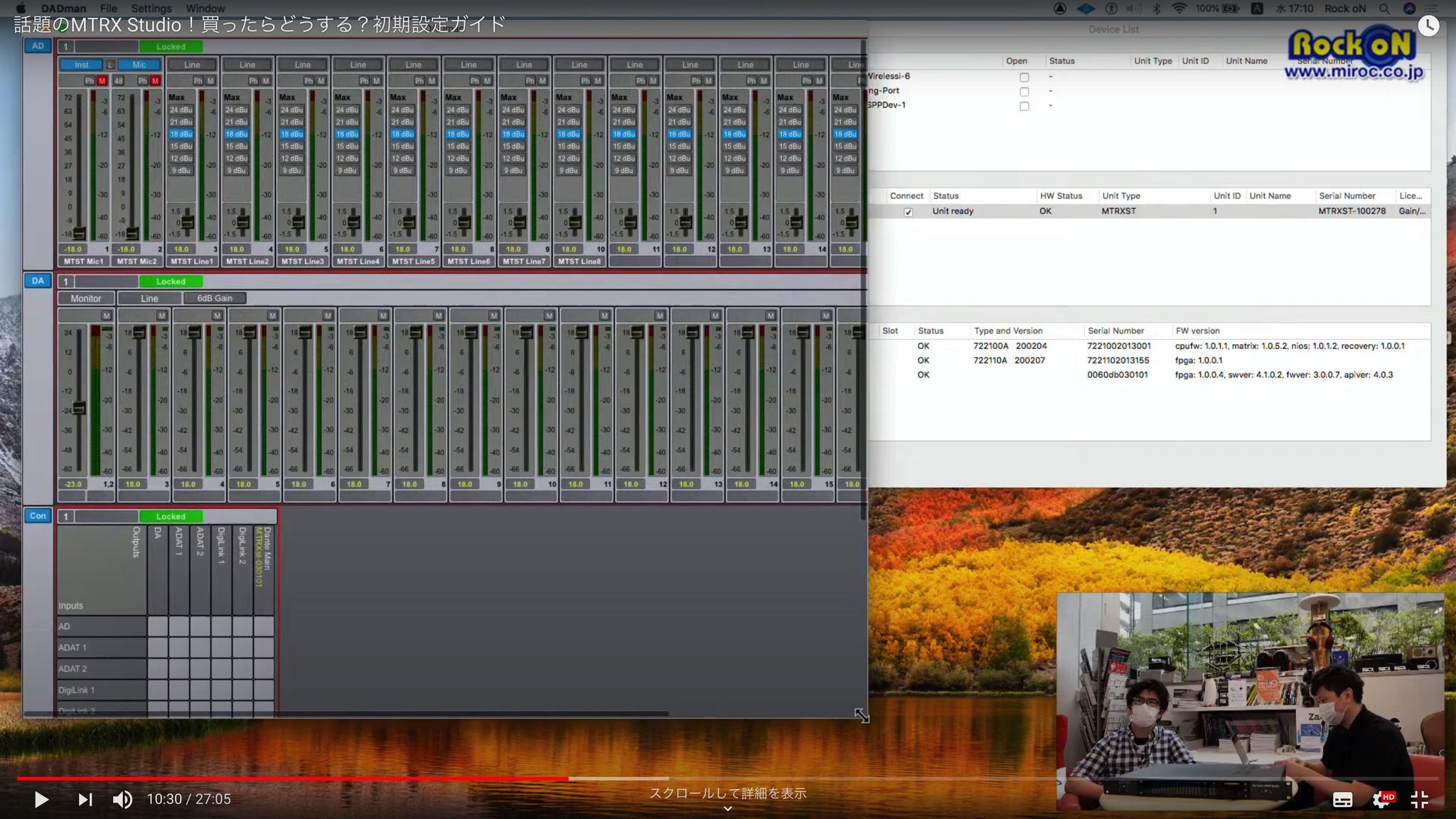Open the DADman menu
The width and height of the screenshot is (1456, 819).
coord(63,9)
